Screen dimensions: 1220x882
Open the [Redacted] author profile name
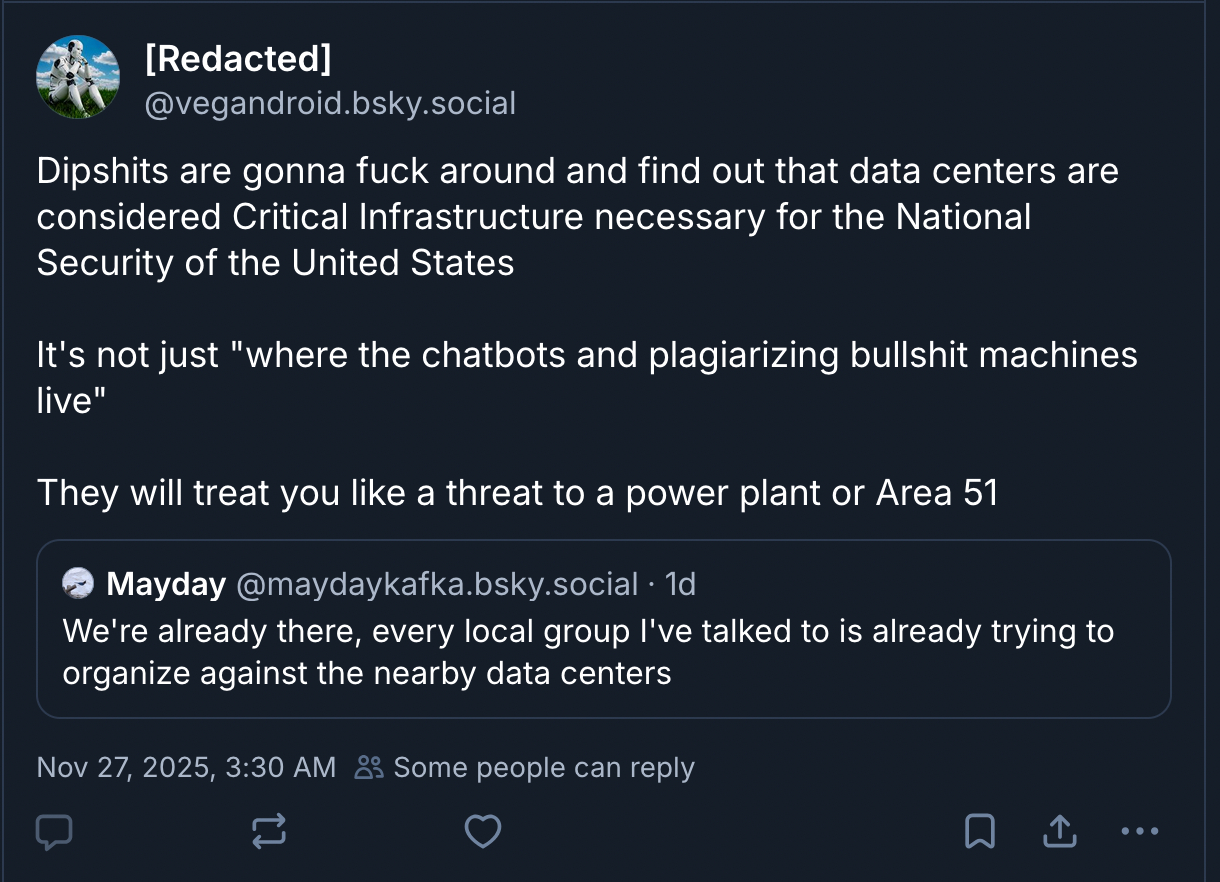[237, 59]
